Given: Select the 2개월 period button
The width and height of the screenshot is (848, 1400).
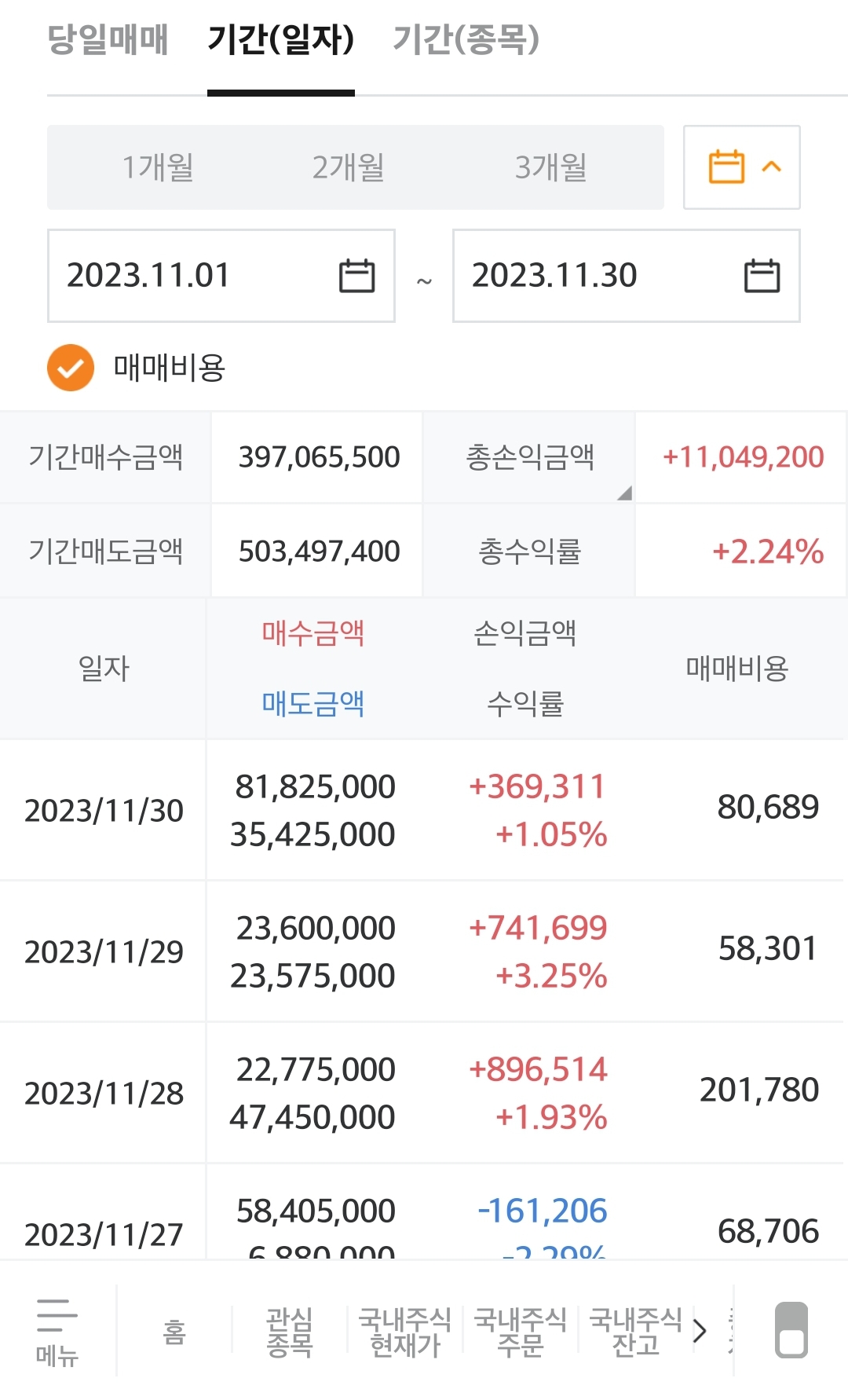Looking at the screenshot, I should (x=348, y=167).
